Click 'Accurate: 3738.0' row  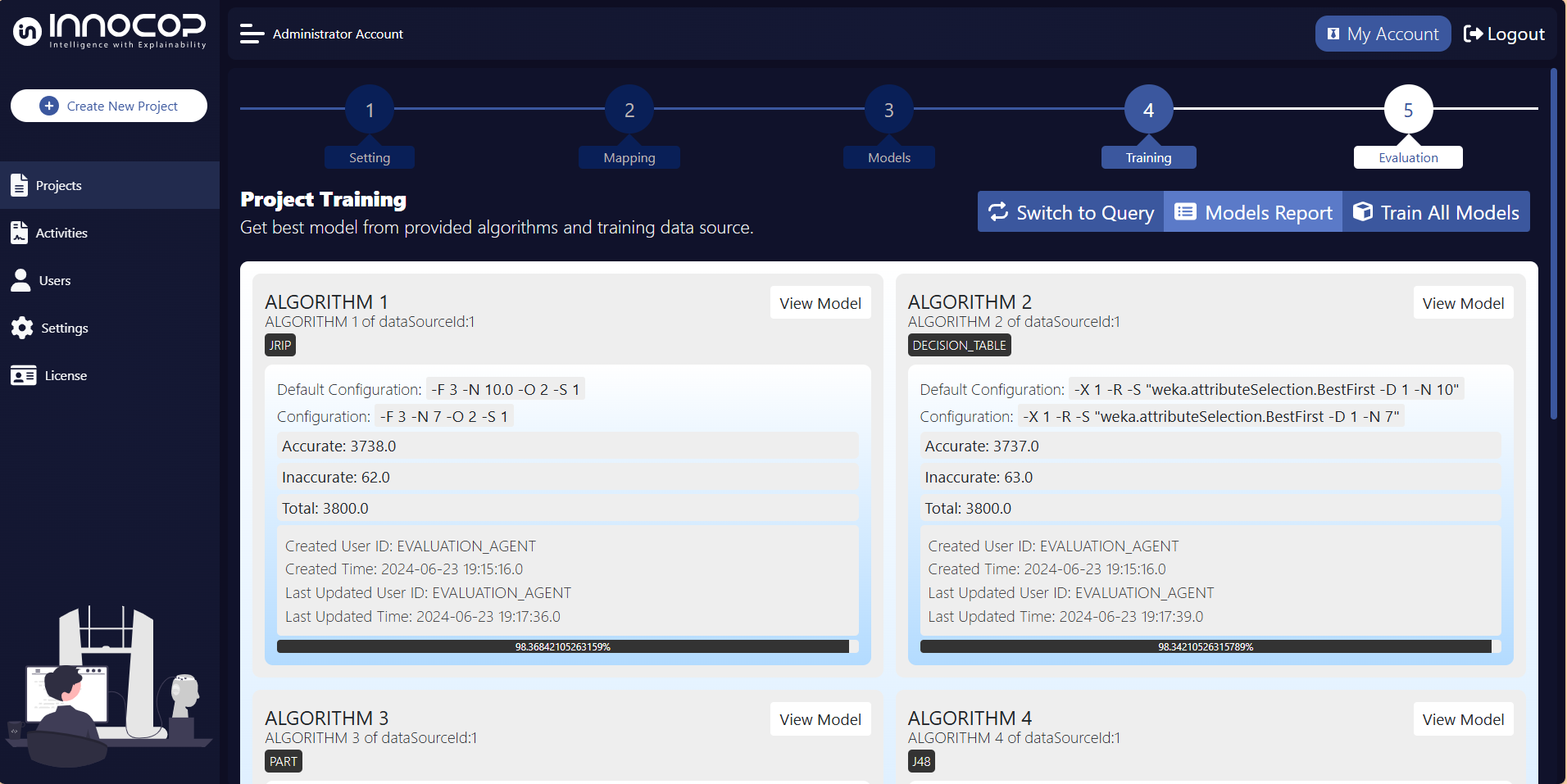click(x=567, y=446)
